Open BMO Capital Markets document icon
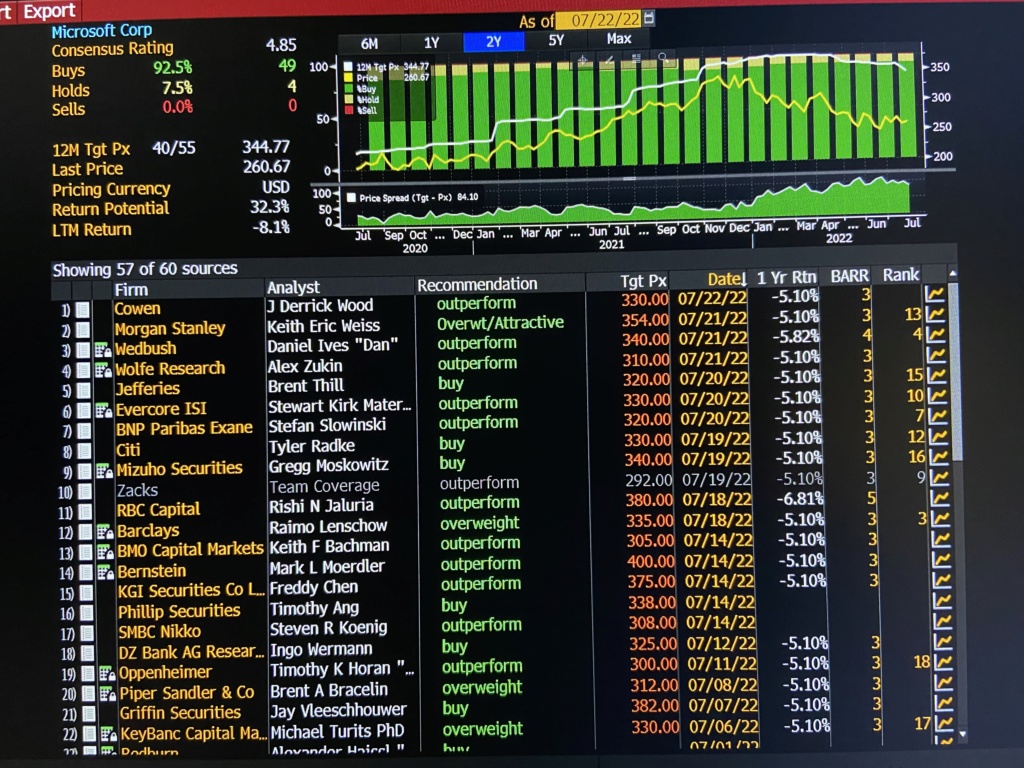Image resolution: width=1024 pixels, height=768 pixels. [x=105, y=552]
